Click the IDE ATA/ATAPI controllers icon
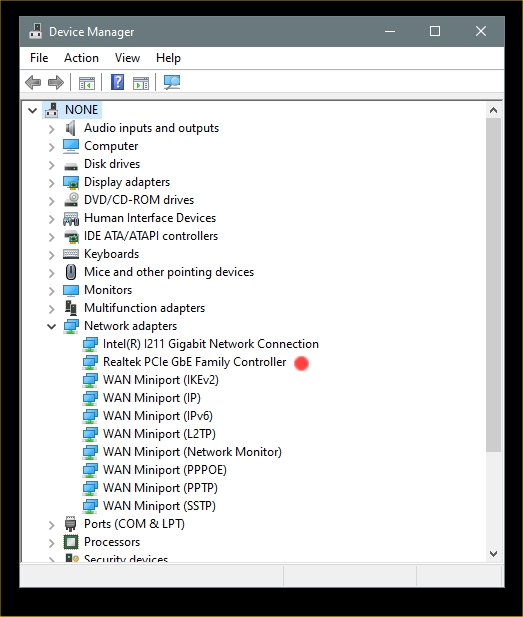 (71, 236)
